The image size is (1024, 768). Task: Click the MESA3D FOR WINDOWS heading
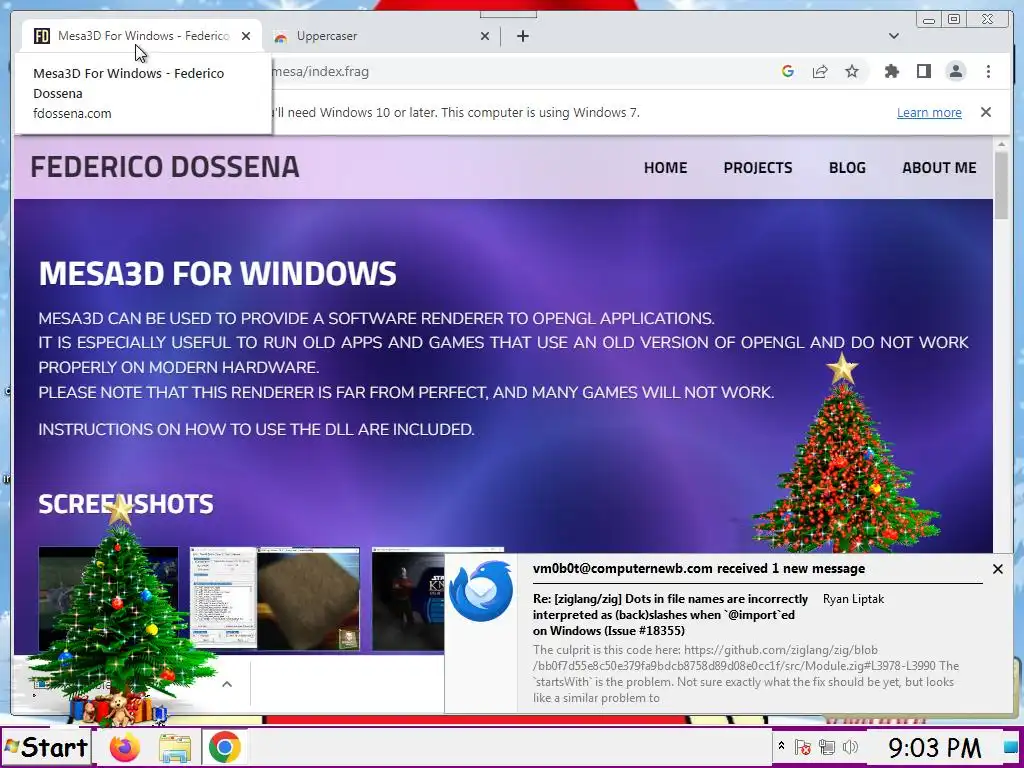[217, 274]
